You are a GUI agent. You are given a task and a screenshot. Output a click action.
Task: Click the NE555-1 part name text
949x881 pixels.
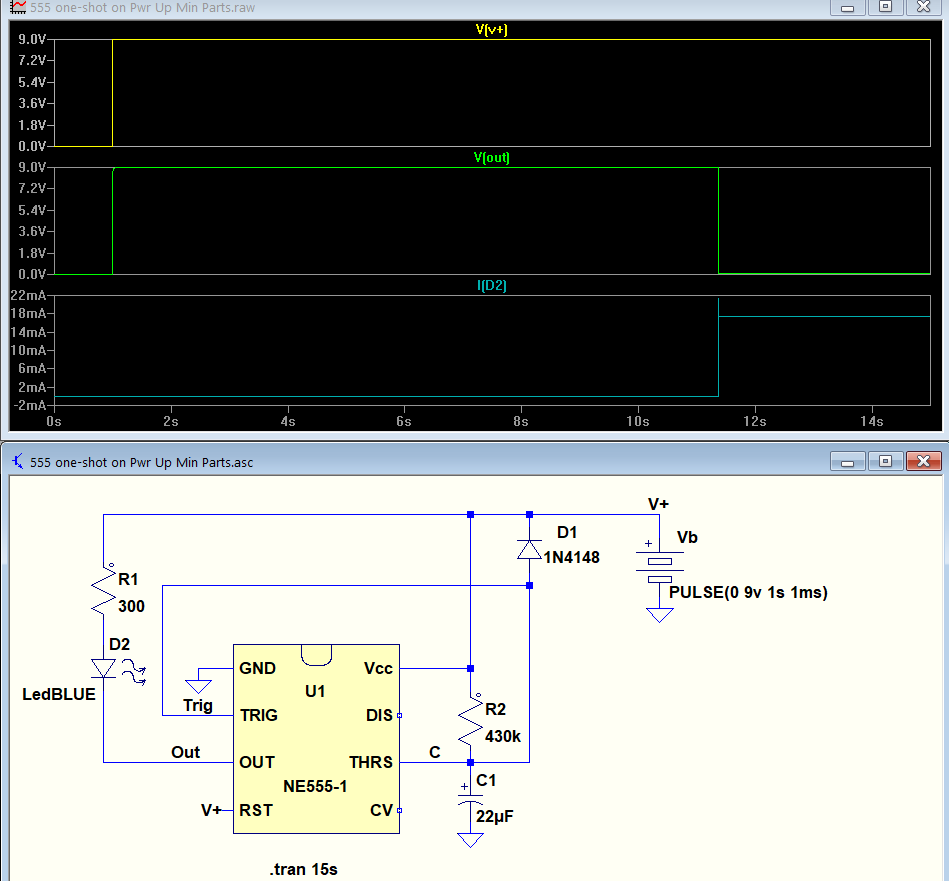pos(315,787)
